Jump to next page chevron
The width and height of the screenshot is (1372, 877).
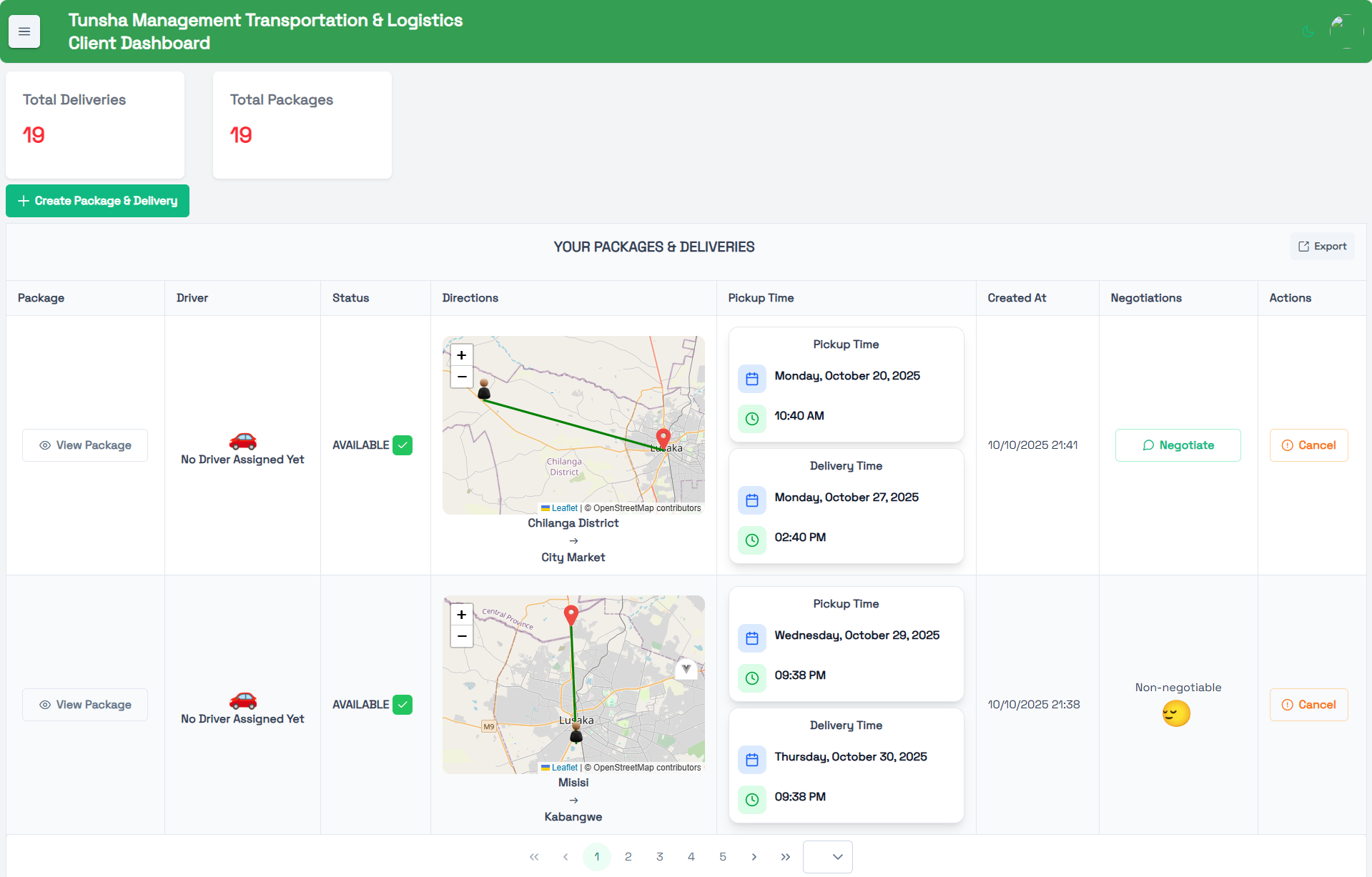(754, 857)
